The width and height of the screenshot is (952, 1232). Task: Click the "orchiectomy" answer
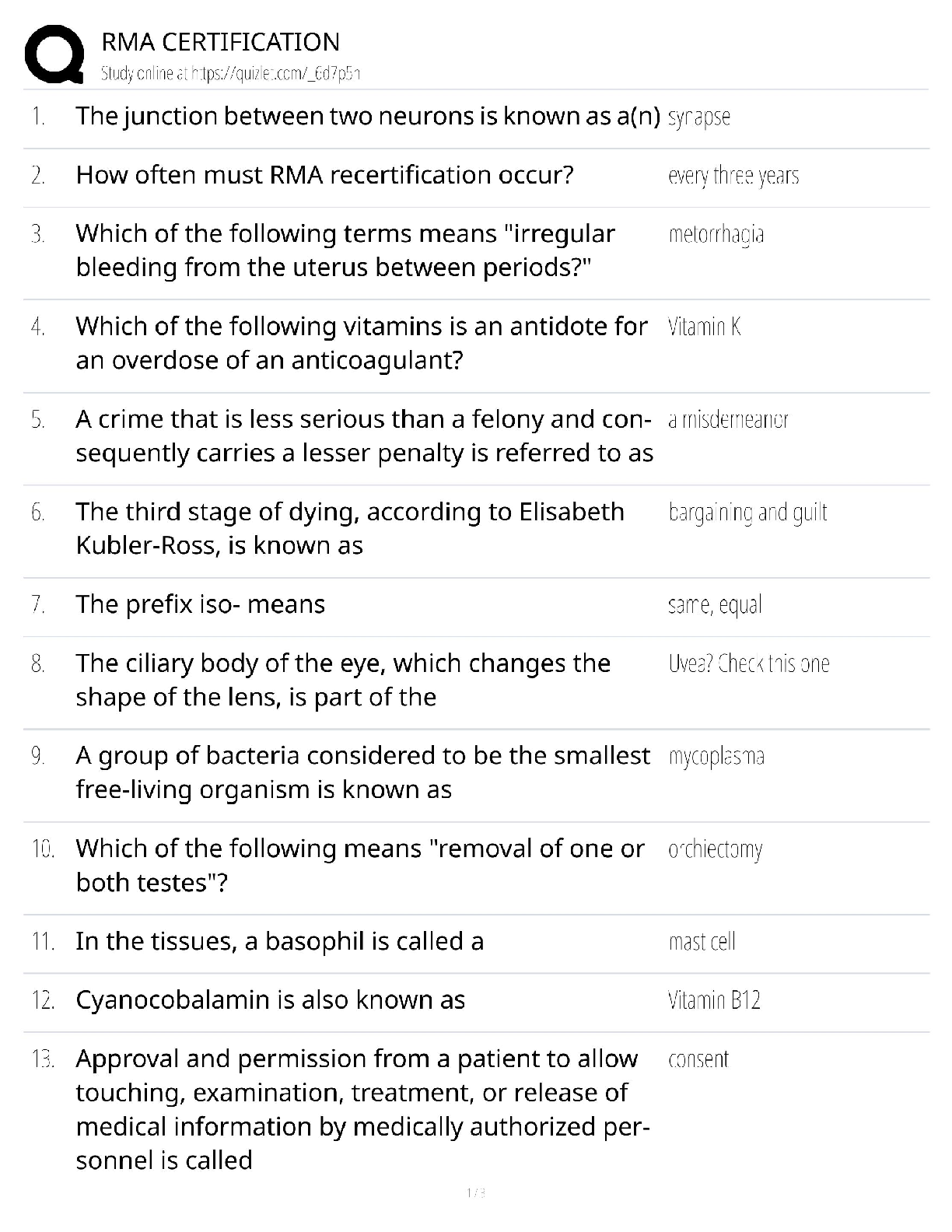(x=715, y=849)
